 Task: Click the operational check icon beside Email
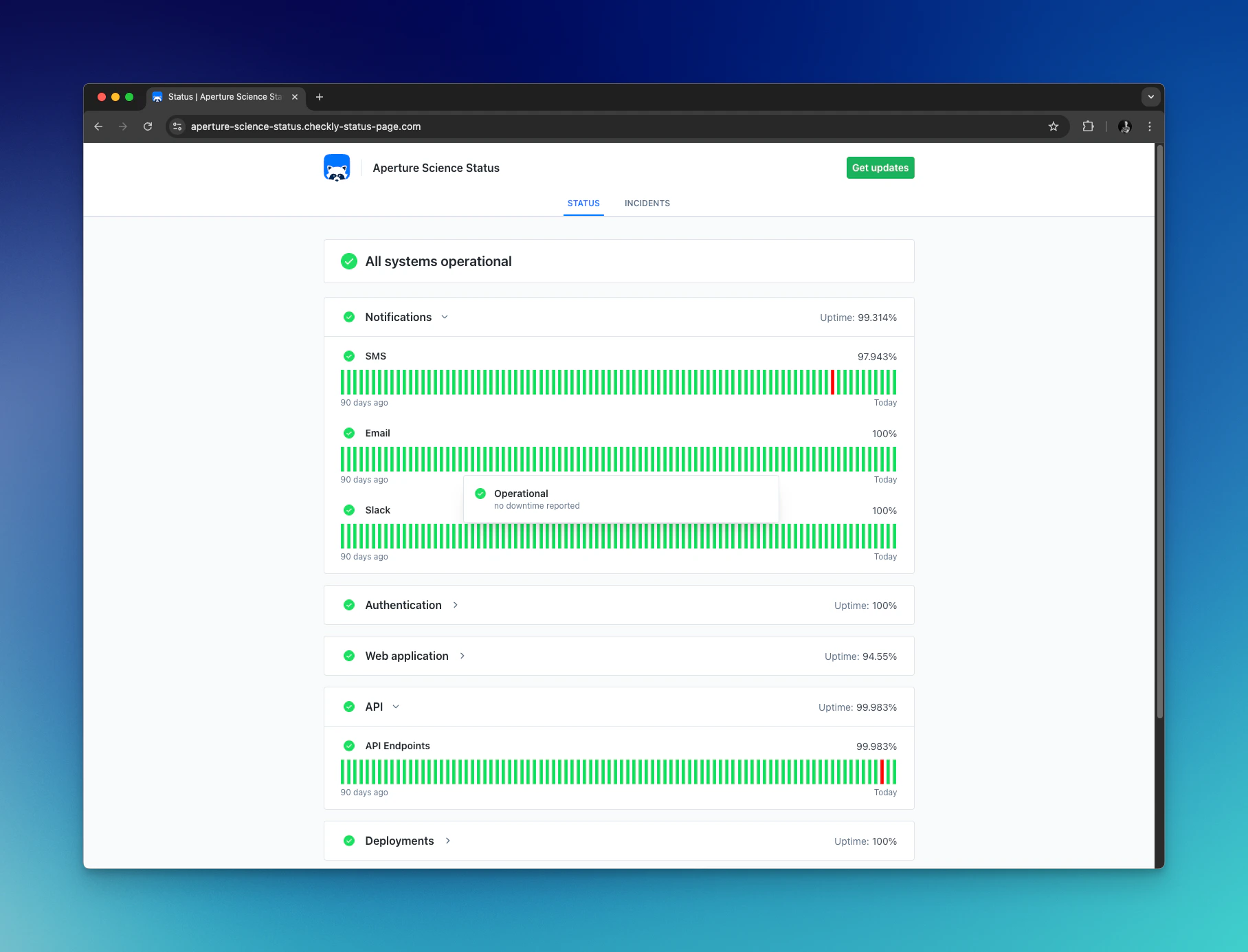349,433
